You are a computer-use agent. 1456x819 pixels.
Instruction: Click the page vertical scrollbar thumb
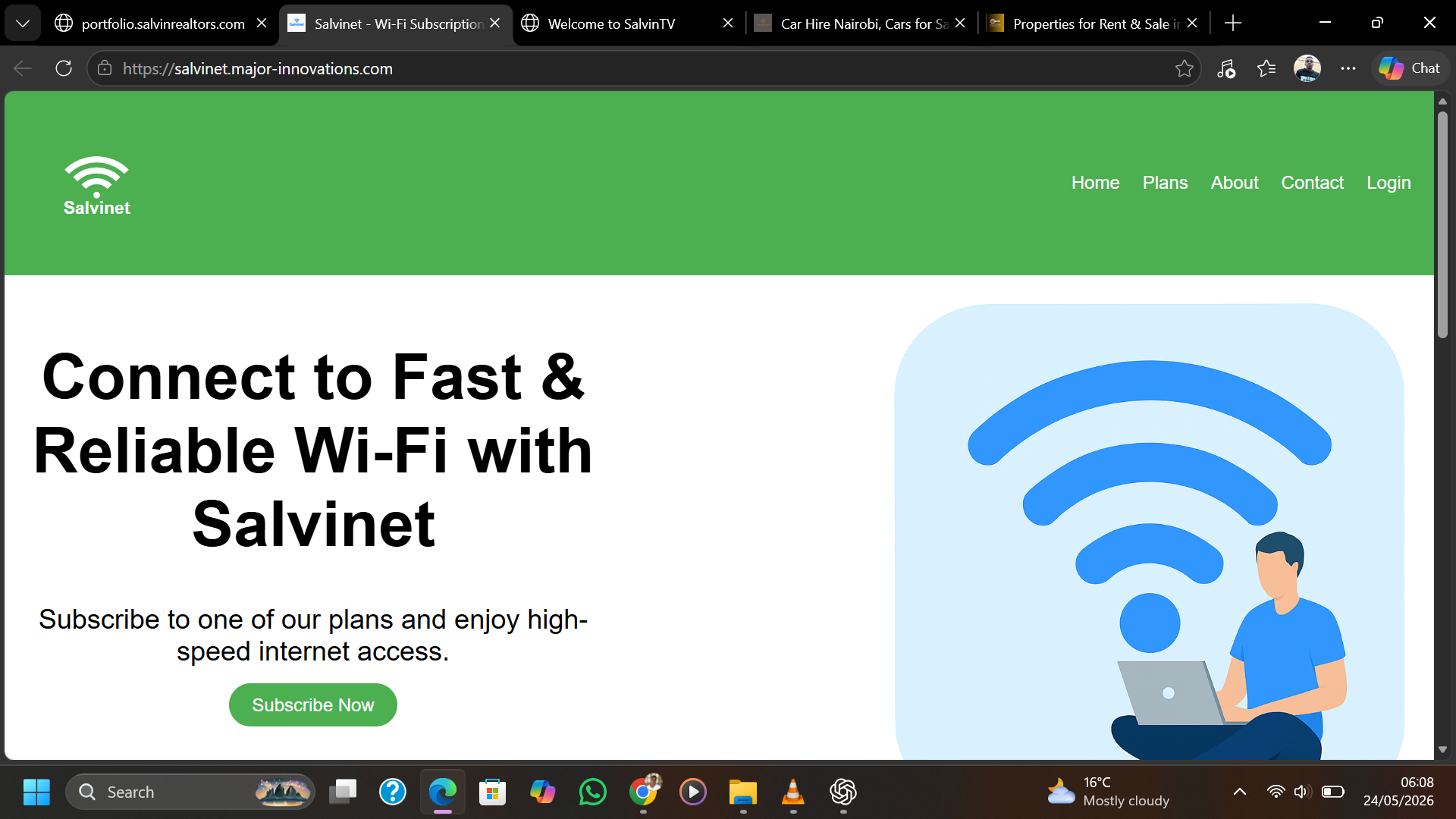click(x=1442, y=225)
